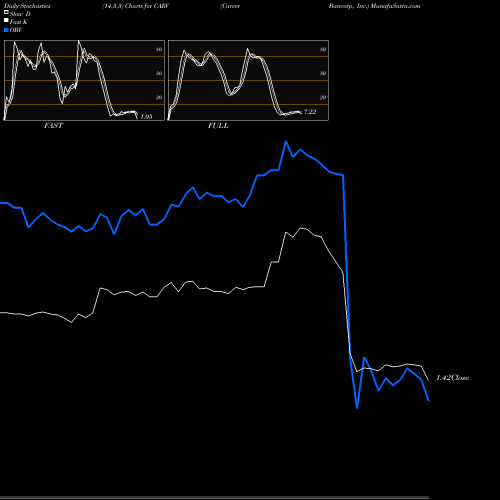Click the MunafaSutra.com site label
This screenshot has width=500, height=500.
coord(395,6)
